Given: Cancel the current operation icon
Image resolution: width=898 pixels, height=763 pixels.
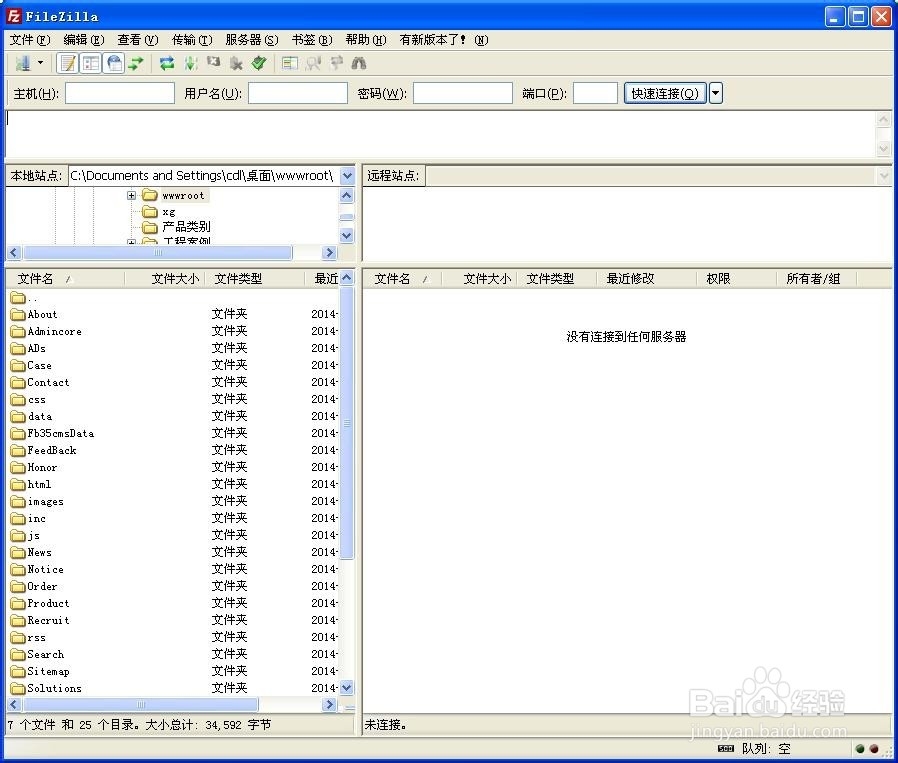Looking at the screenshot, I should point(214,62).
